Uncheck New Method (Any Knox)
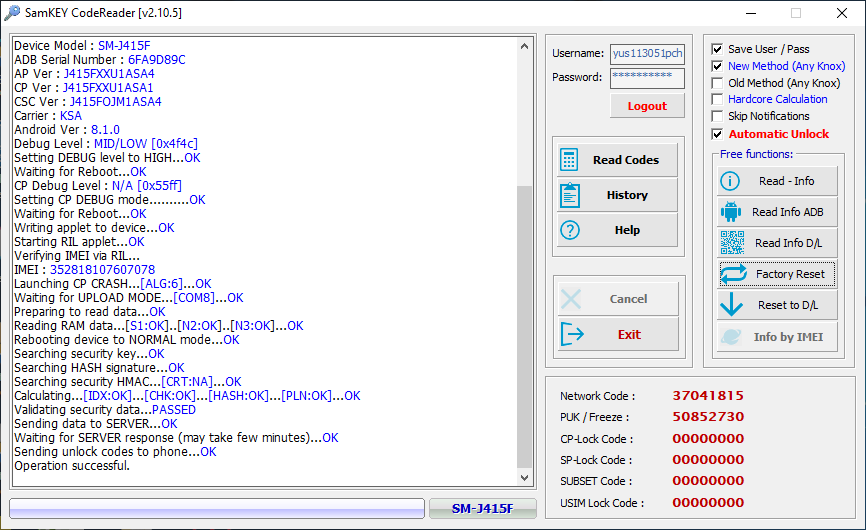The image size is (866, 530). [717, 66]
